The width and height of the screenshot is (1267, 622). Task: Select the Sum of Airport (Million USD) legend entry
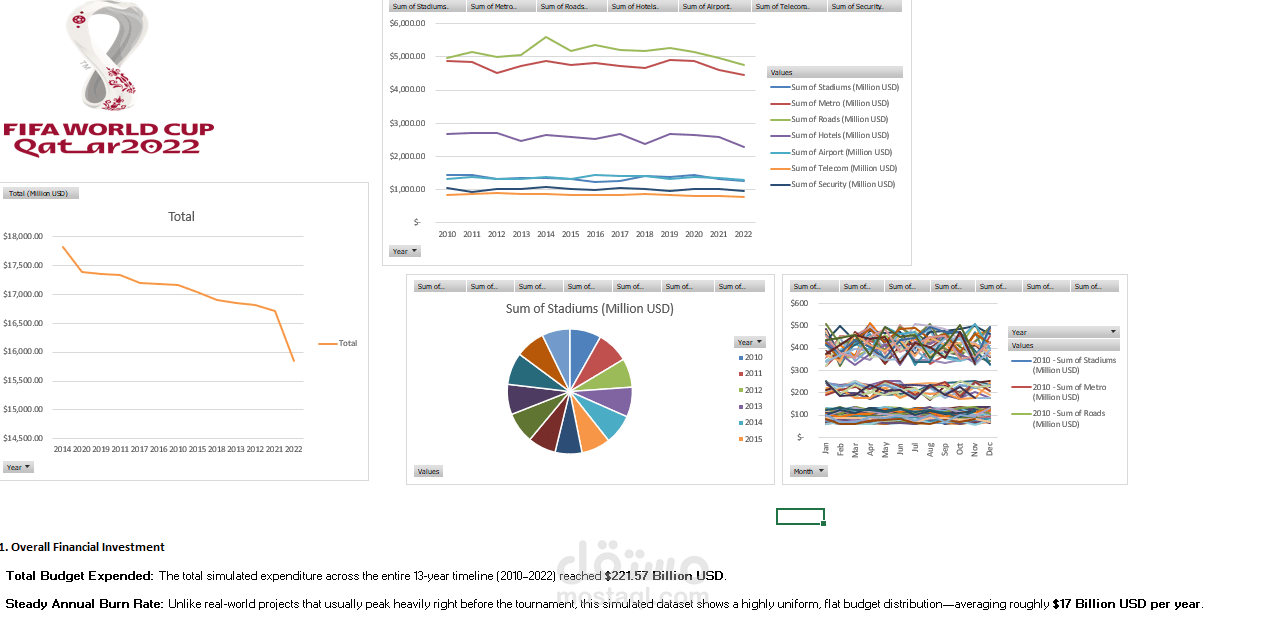tap(831, 152)
